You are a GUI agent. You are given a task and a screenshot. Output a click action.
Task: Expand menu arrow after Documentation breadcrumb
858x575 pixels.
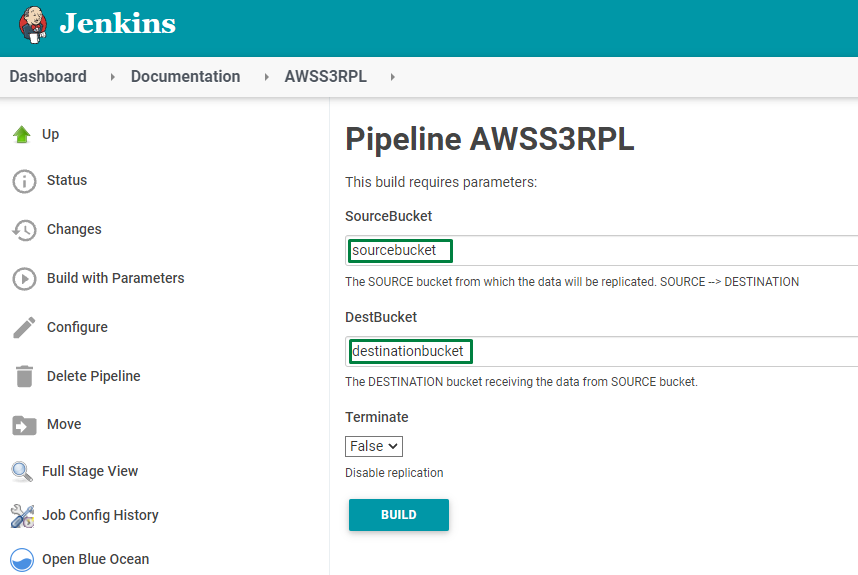click(x=266, y=77)
